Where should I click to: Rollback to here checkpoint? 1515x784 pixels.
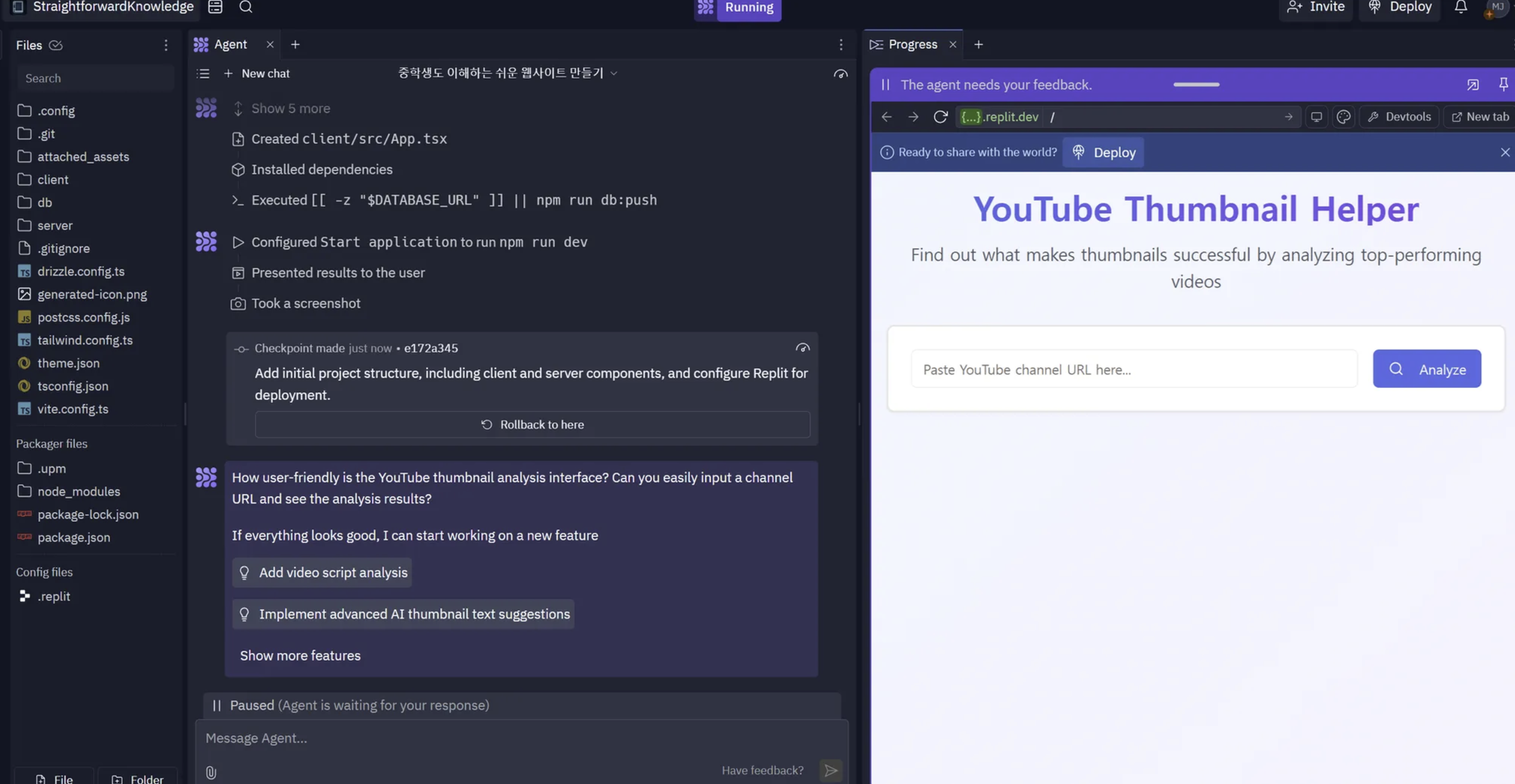pyautogui.click(x=533, y=424)
